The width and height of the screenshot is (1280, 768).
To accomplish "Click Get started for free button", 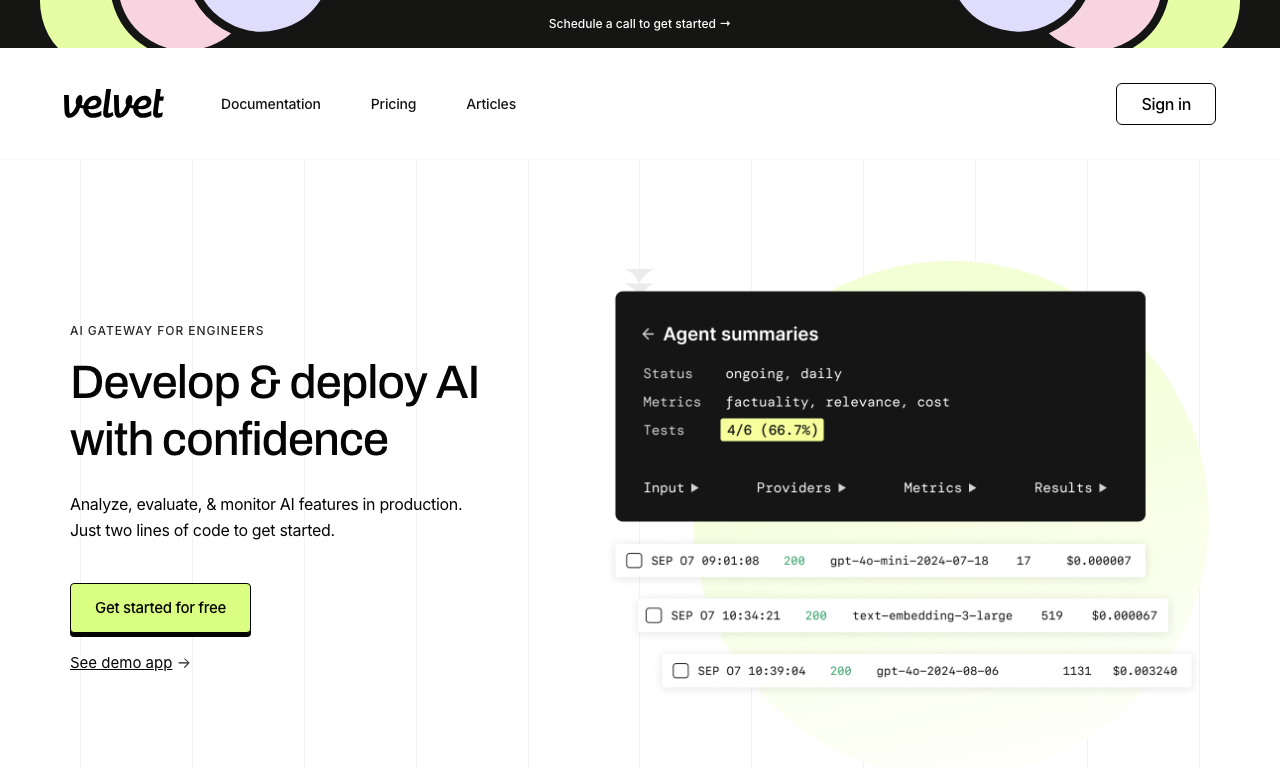I will (160, 608).
